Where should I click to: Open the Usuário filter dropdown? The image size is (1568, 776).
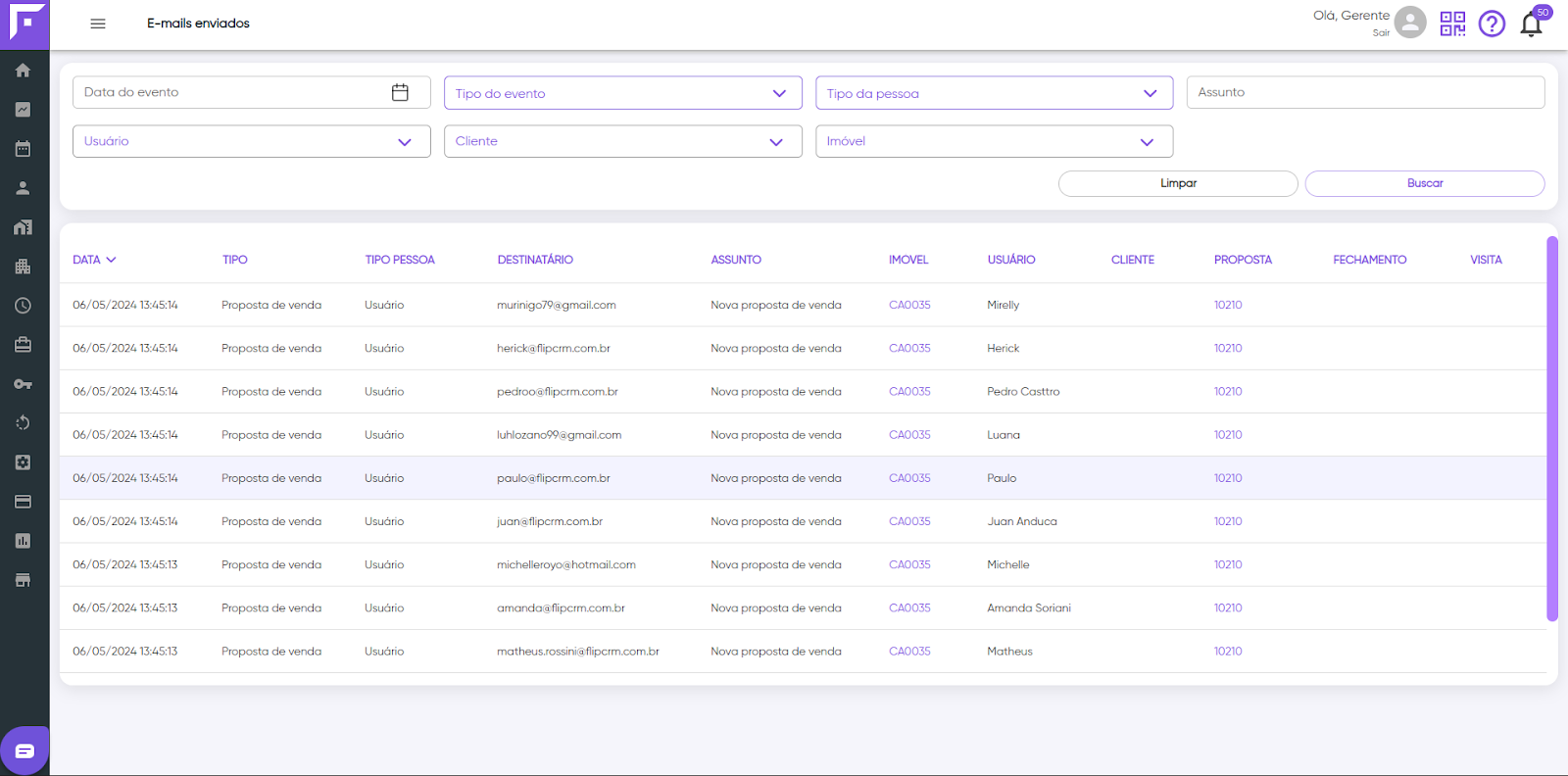[x=252, y=141]
